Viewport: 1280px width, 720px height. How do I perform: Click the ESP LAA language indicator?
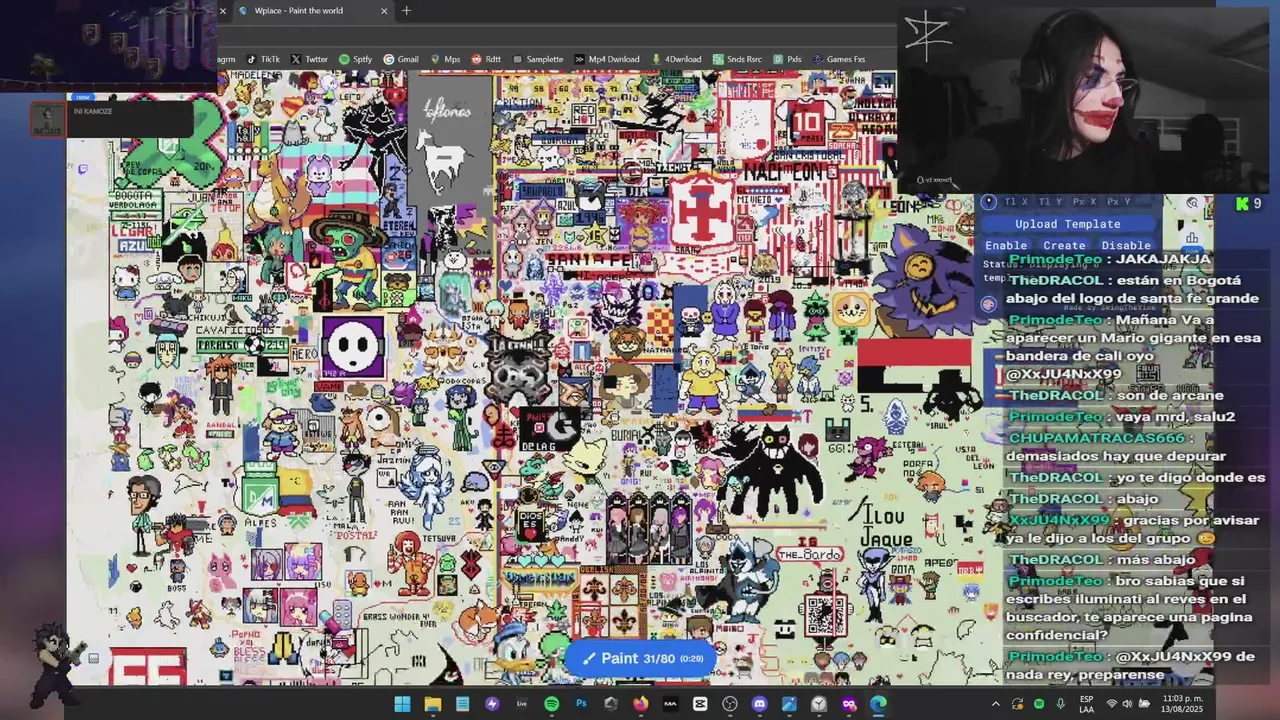1087,704
